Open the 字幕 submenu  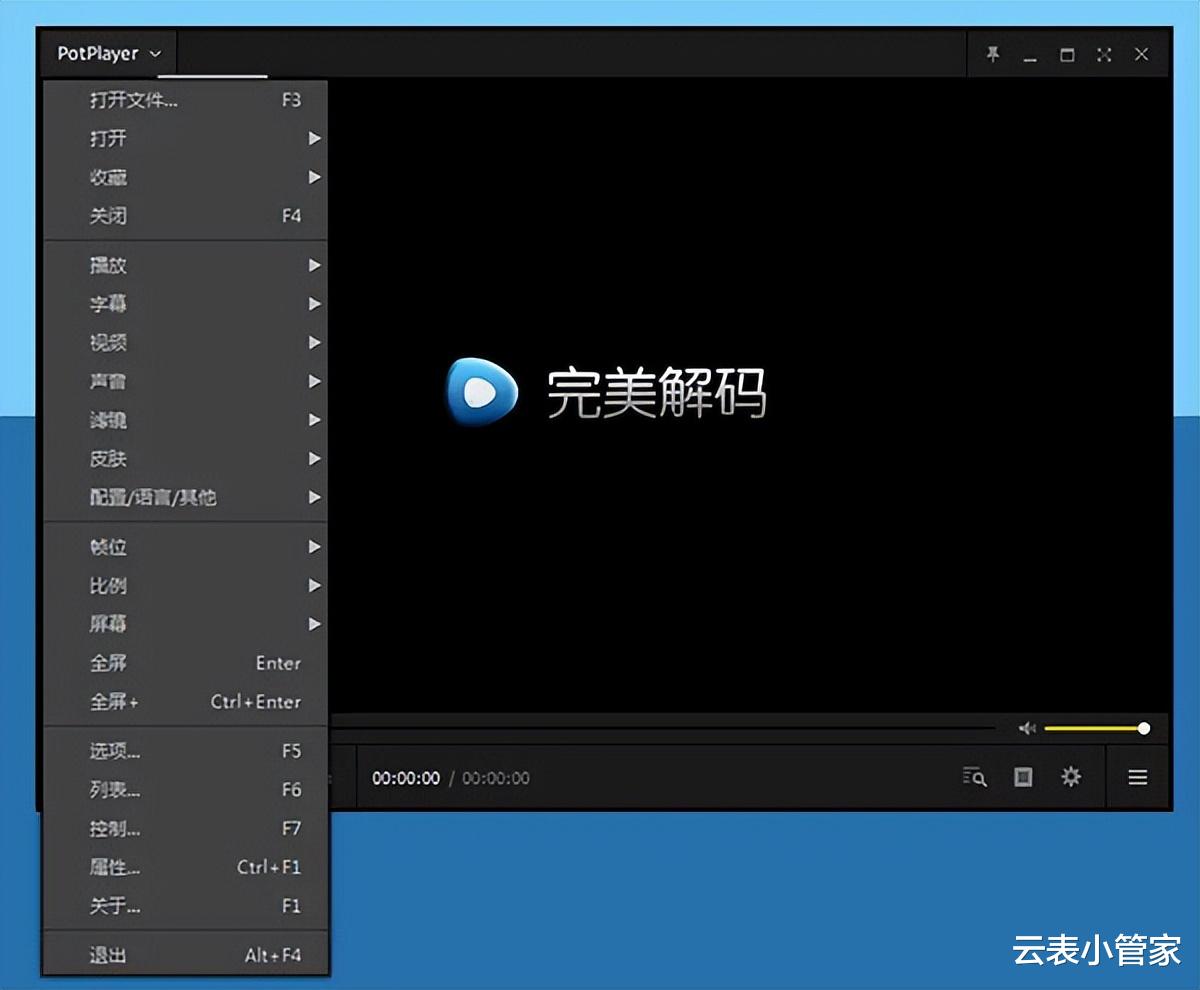coord(186,304)
